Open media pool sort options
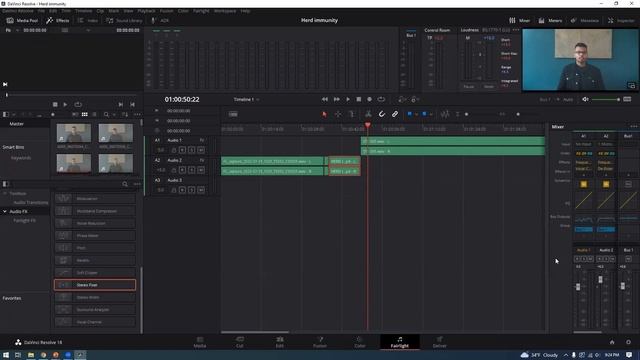 coord(125,115)
